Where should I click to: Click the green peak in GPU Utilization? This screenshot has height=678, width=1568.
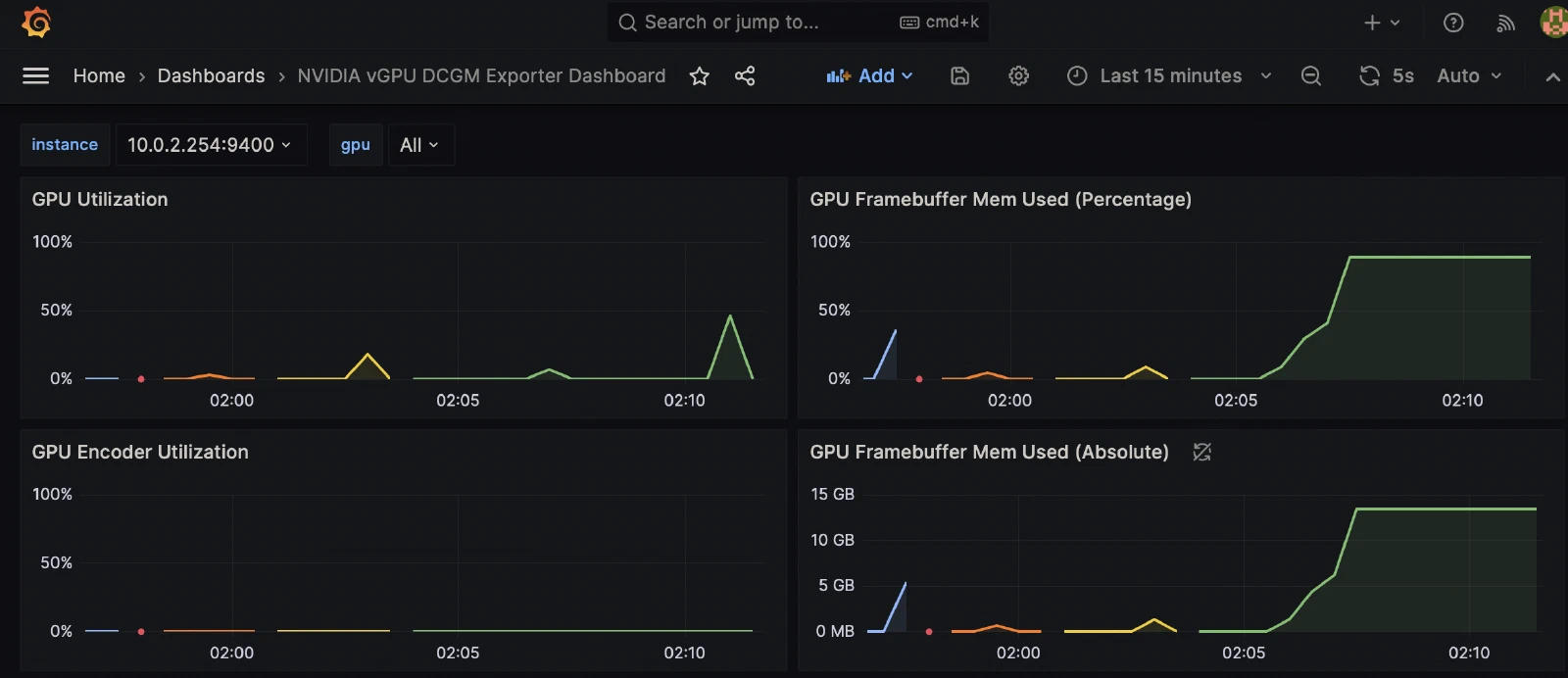(730, 317)
